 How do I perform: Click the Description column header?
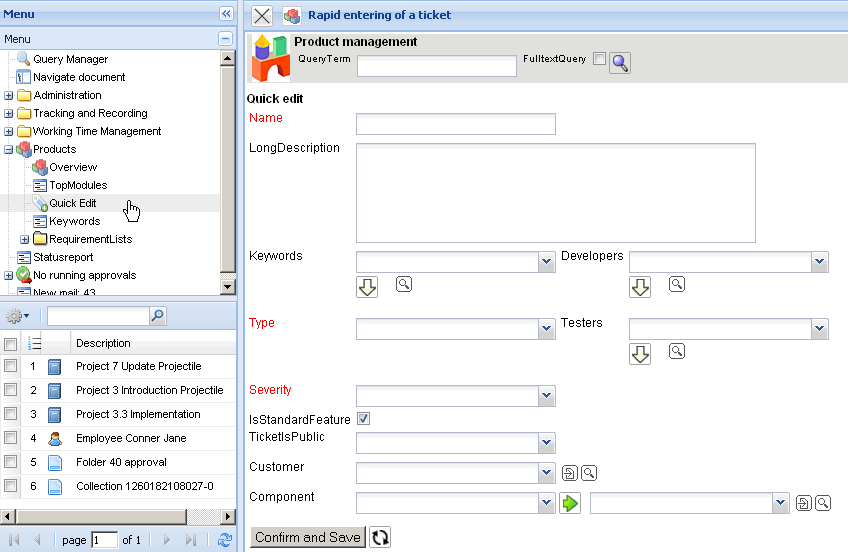click(x=103, y=343)
